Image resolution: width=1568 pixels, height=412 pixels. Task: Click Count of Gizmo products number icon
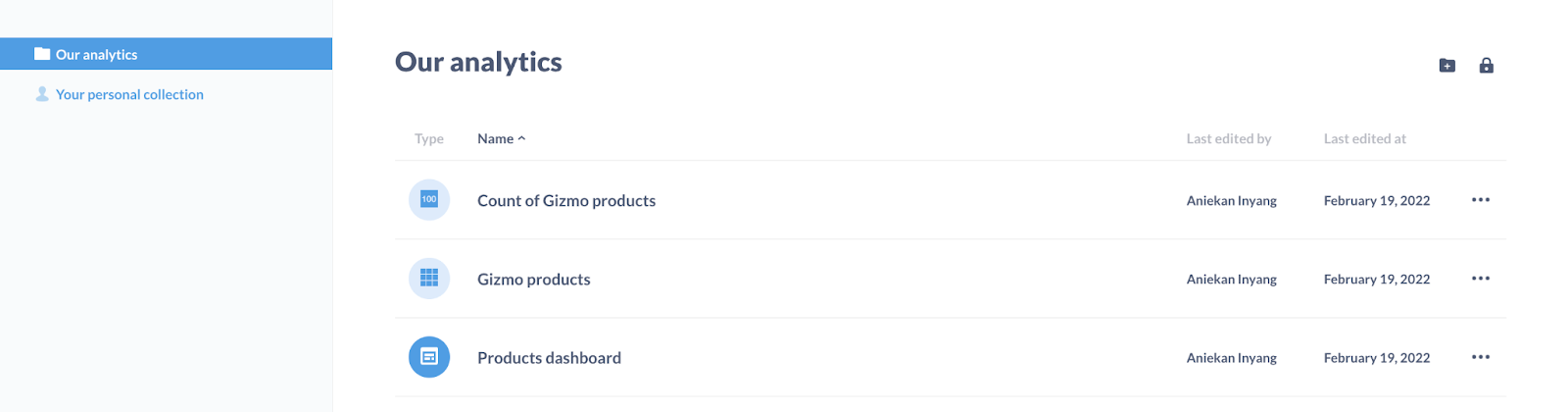(429, 200)
